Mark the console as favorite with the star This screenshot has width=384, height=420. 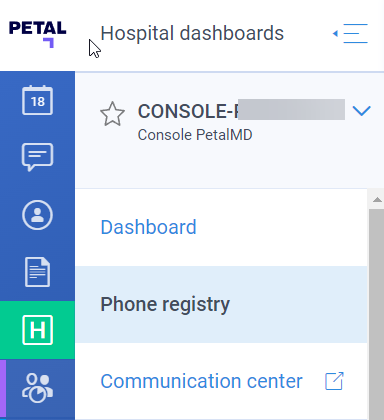coord(112,114)
